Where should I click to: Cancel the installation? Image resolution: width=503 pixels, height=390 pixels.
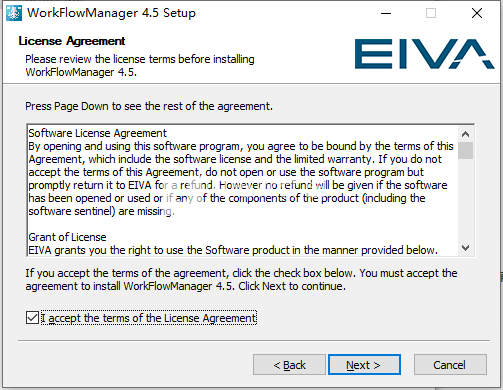[450, 365]
